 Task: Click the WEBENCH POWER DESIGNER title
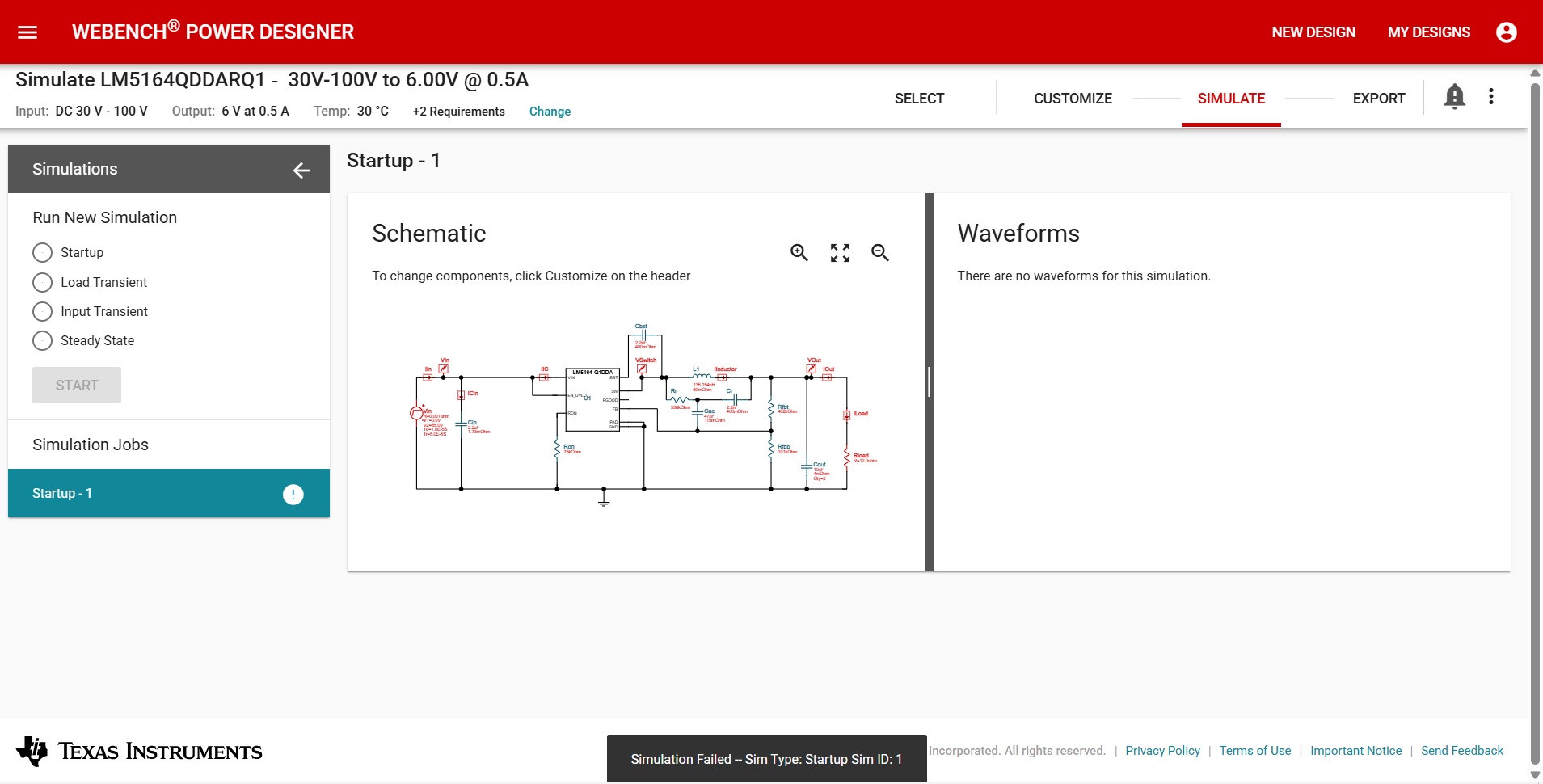coord(213,32)
